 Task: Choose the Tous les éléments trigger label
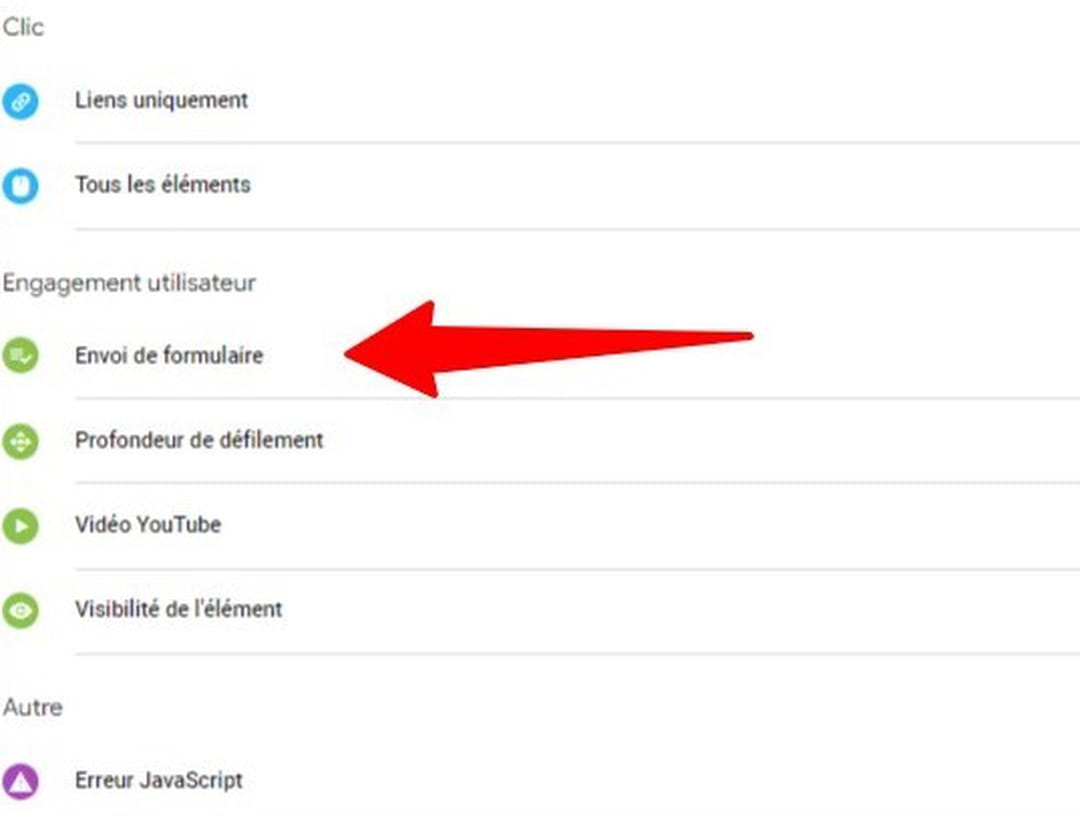click(x=163, y=185)
